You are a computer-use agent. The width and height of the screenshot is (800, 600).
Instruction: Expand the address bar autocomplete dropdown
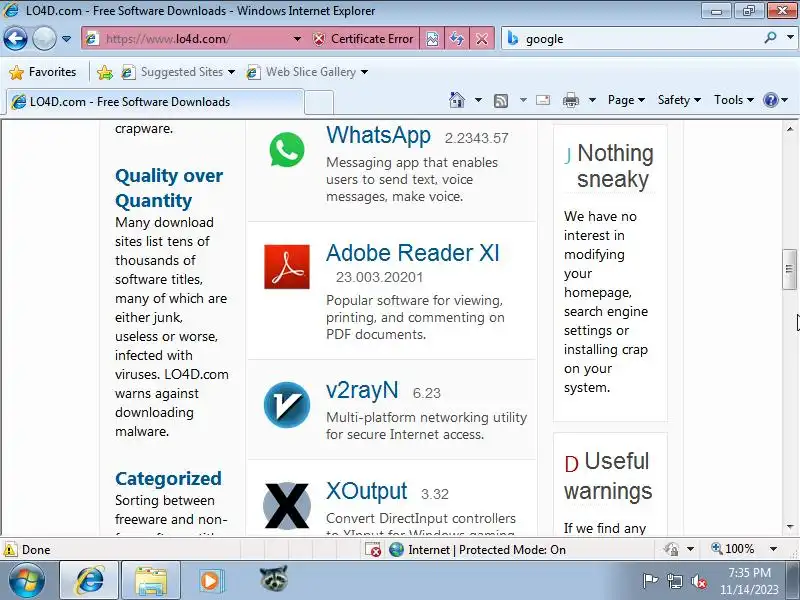coord(297,39)
